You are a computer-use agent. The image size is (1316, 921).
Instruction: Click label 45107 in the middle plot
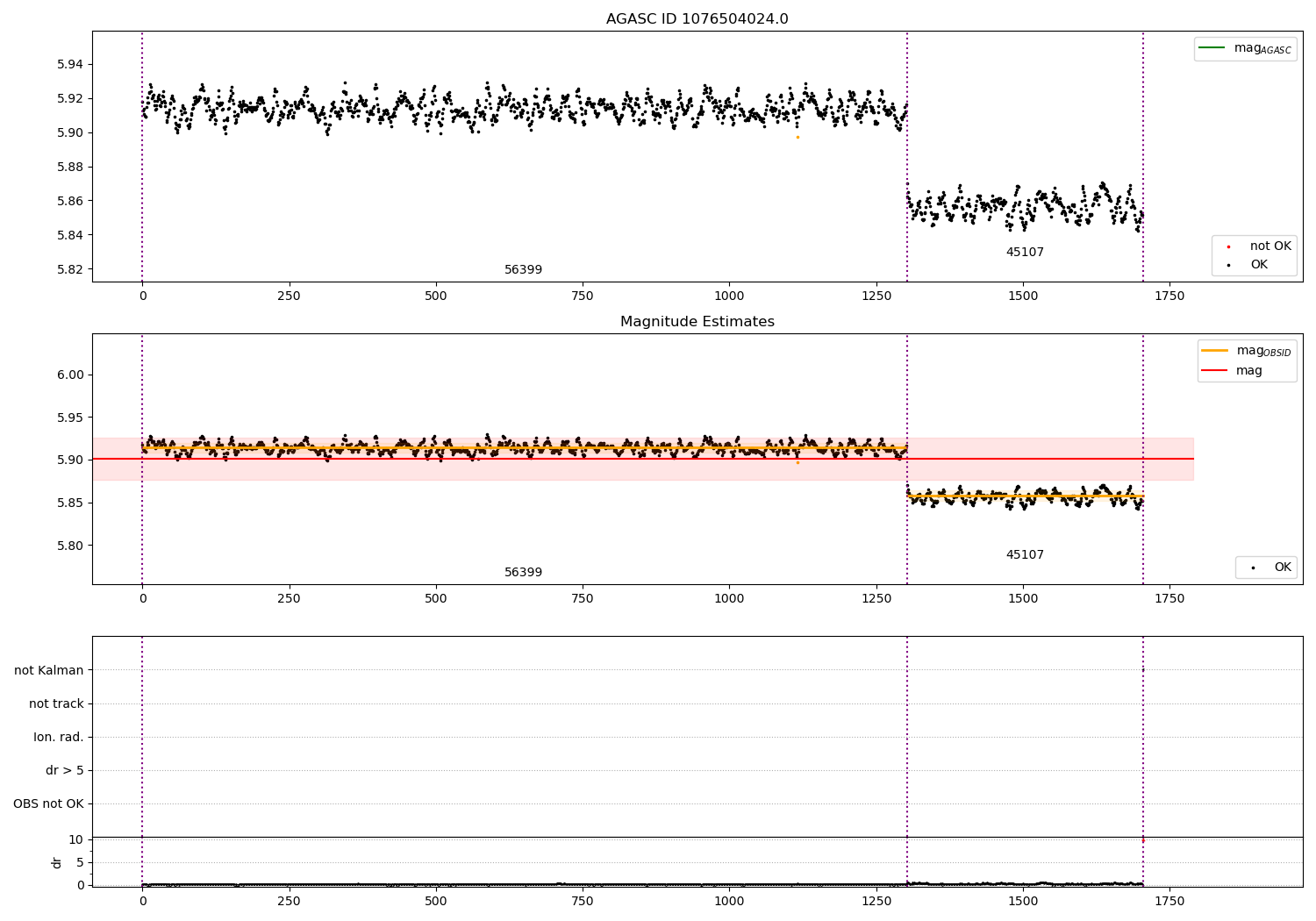point(1025,555)
